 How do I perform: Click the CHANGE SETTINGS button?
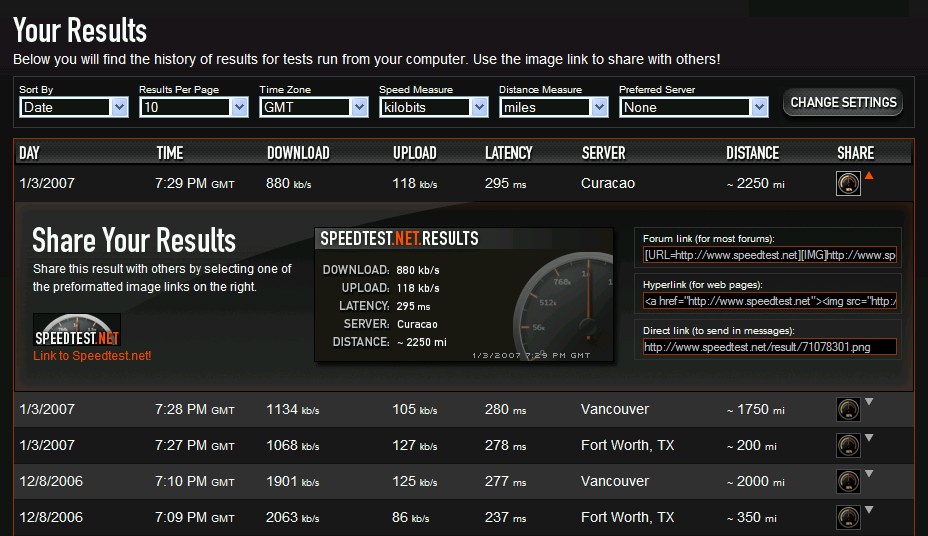point(843,102)
